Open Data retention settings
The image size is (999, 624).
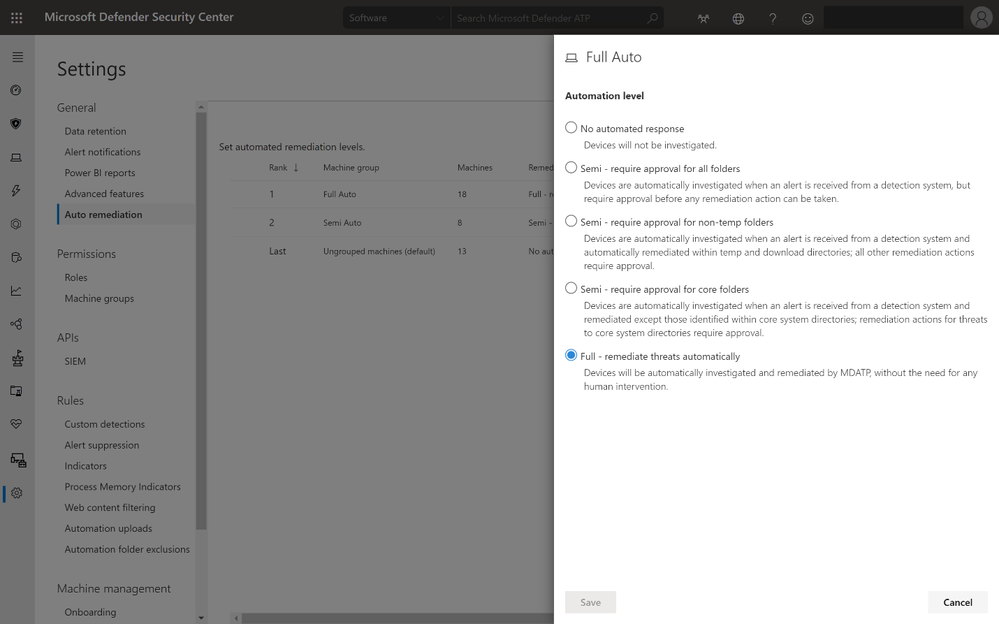click(x=95, y=131)
